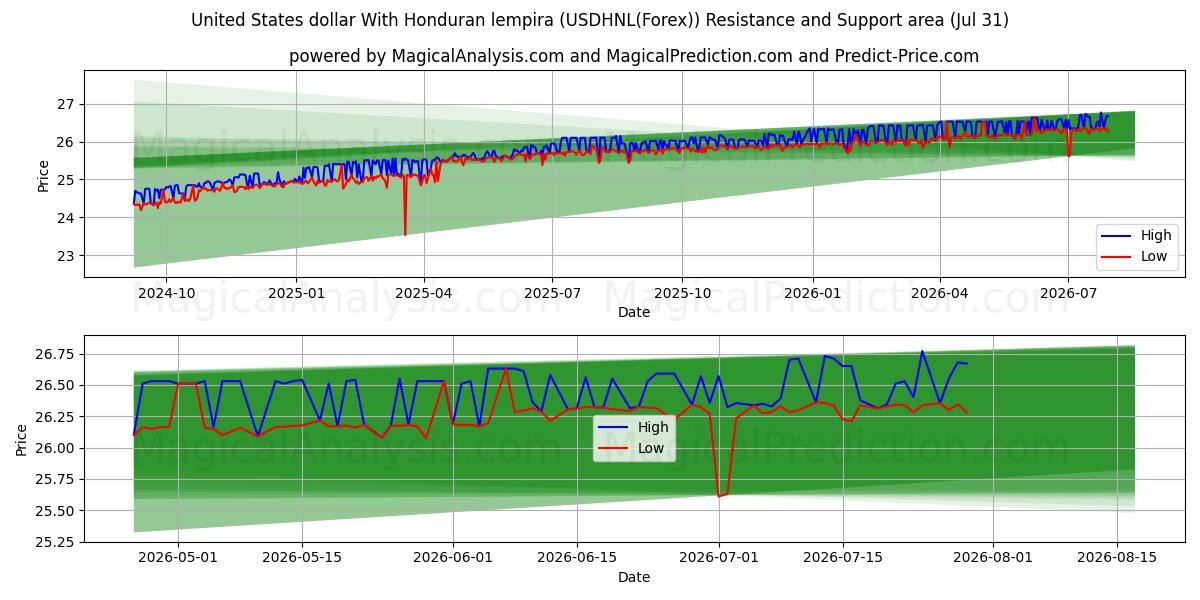The width and height of the screenshot is (1200, 600).
Task: Click the '2025-10' date tick label
Action: click(683, 294)
